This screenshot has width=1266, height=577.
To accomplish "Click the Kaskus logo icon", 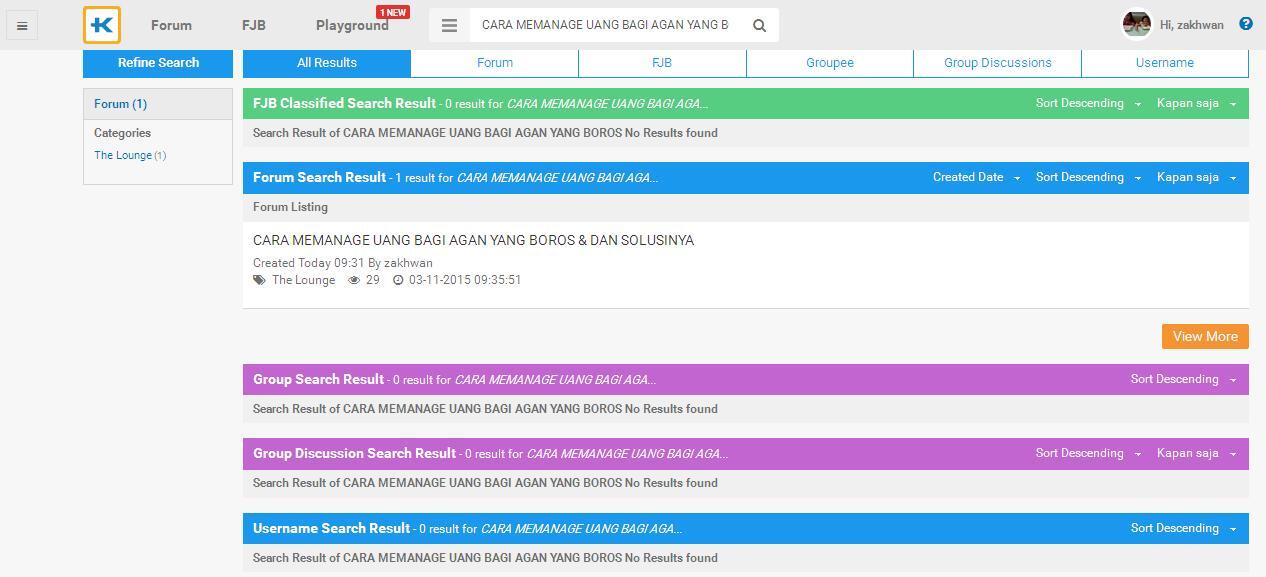I will point(101,25).
